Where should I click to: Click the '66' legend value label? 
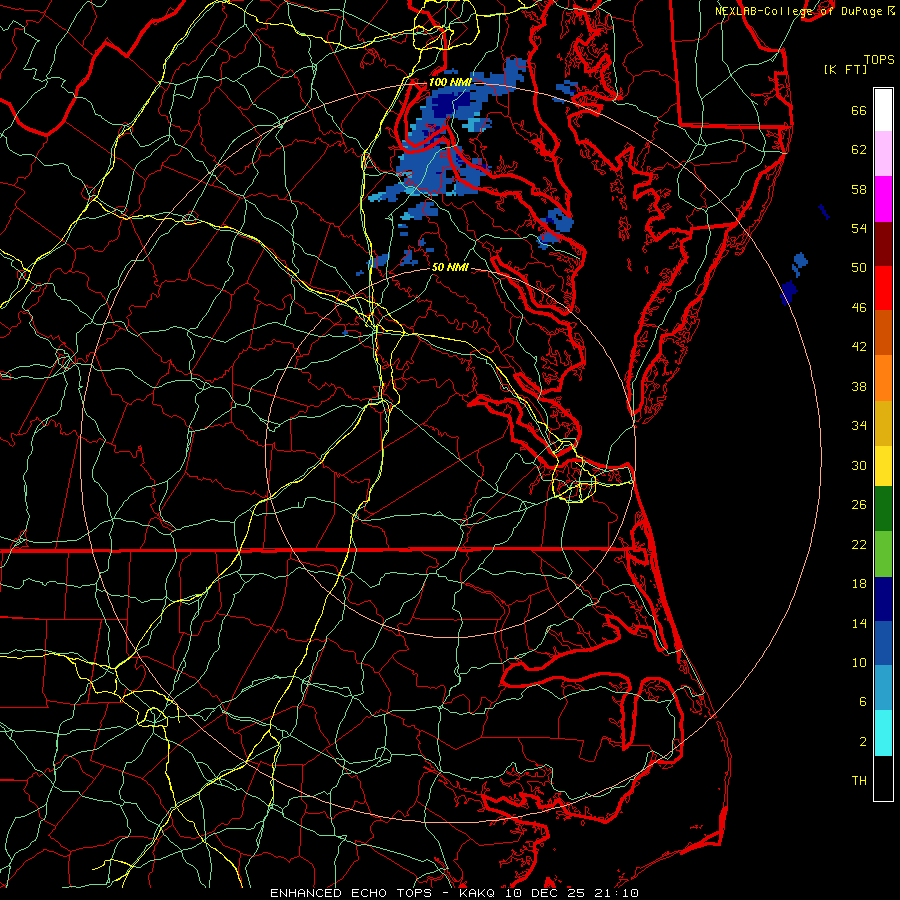pyautogui.click(x=859, y=110)
